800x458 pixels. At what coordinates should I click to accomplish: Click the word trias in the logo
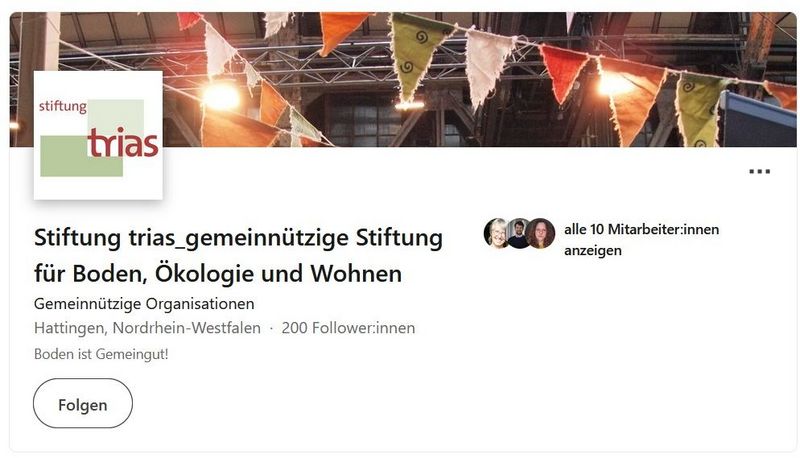click(x=123, y=143)
